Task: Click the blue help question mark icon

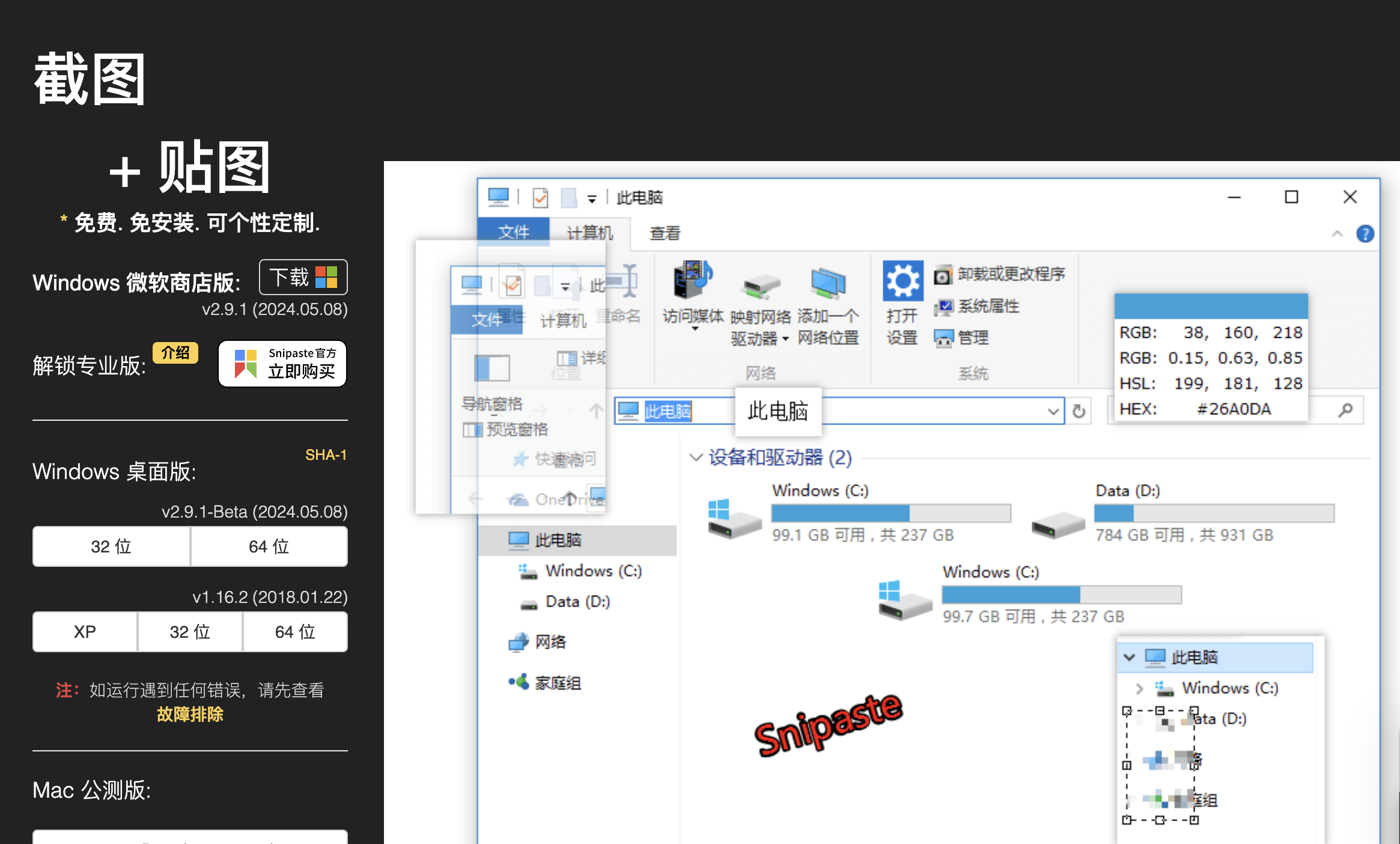Action: (1365, 234)
